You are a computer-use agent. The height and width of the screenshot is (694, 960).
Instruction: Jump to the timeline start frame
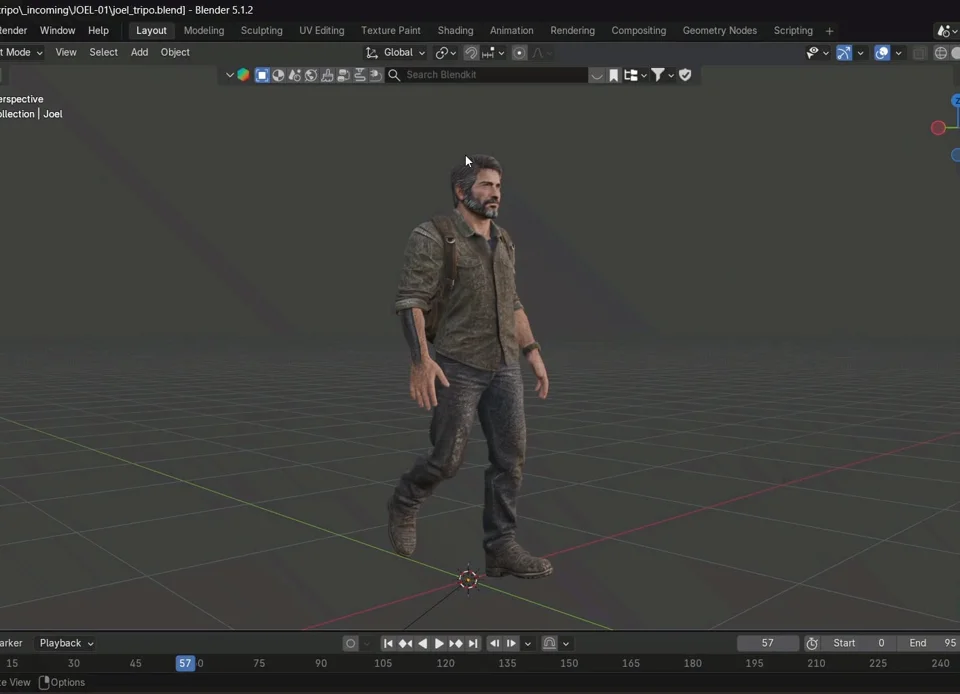click(388, 643)
